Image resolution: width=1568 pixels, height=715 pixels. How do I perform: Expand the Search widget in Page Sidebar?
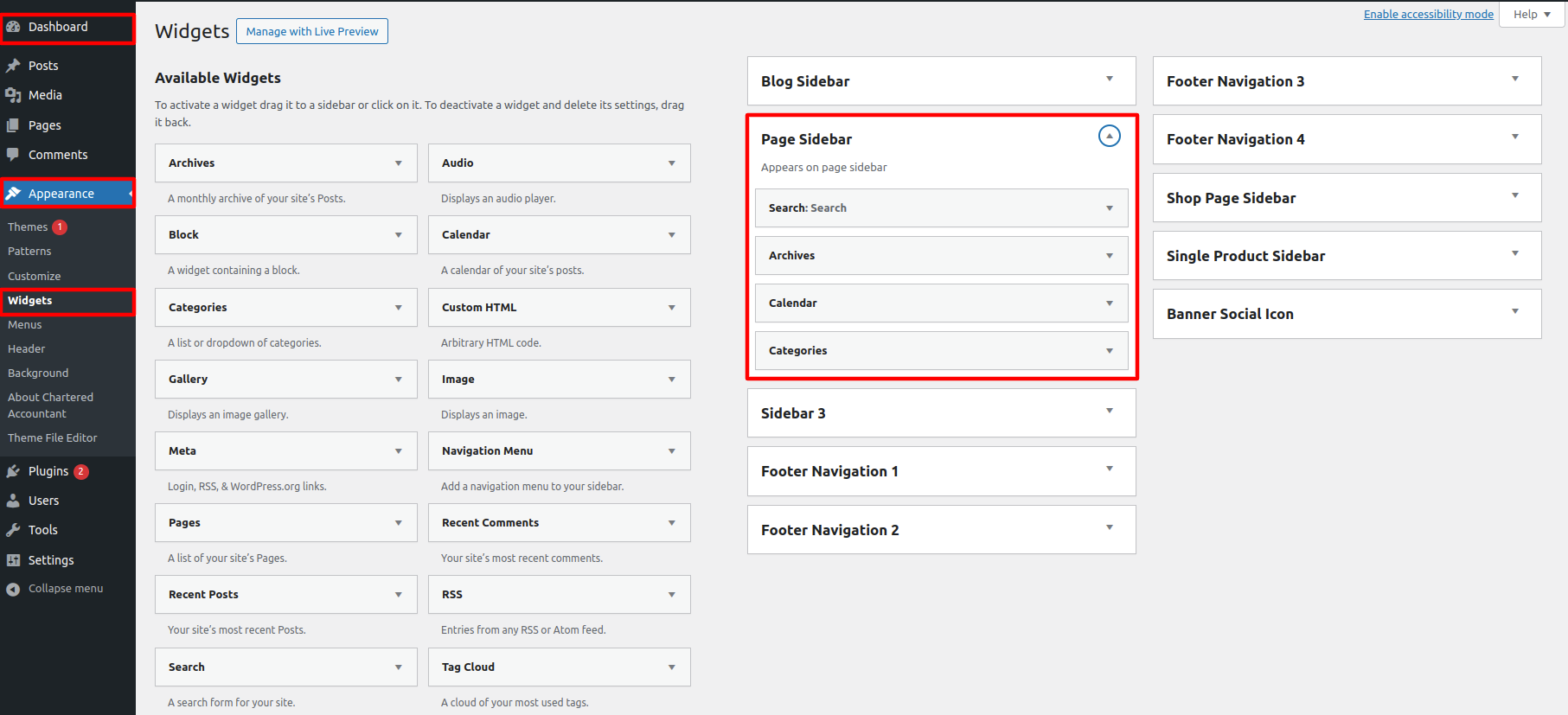tap(1109, 208)
